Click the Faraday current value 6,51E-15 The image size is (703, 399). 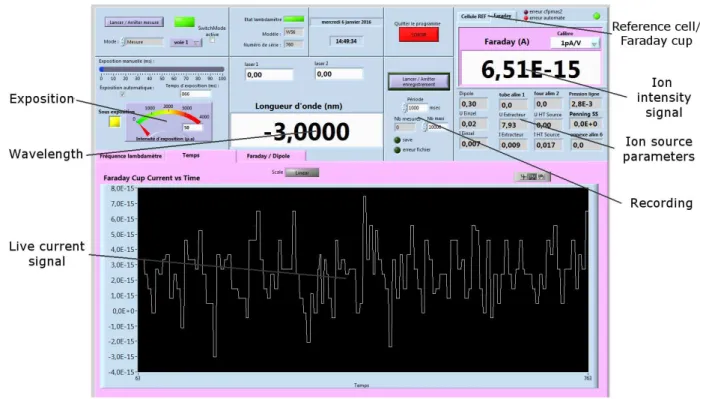(x=531, y=69)
